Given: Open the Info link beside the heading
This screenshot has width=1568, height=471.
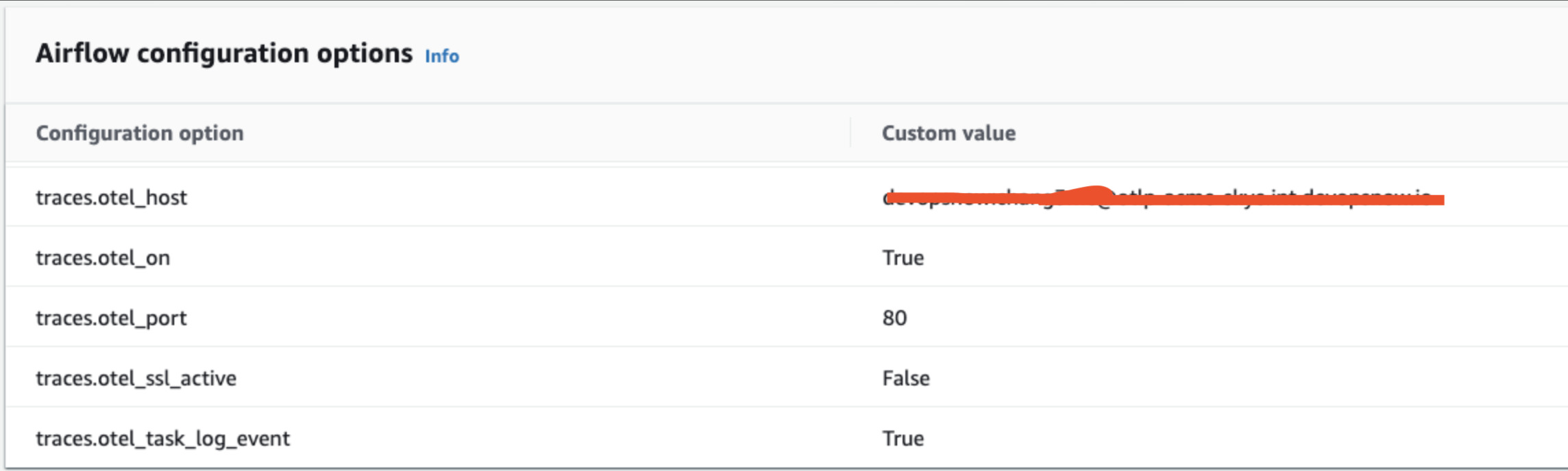Looking at the screenshot, I should tap(441, 56).
